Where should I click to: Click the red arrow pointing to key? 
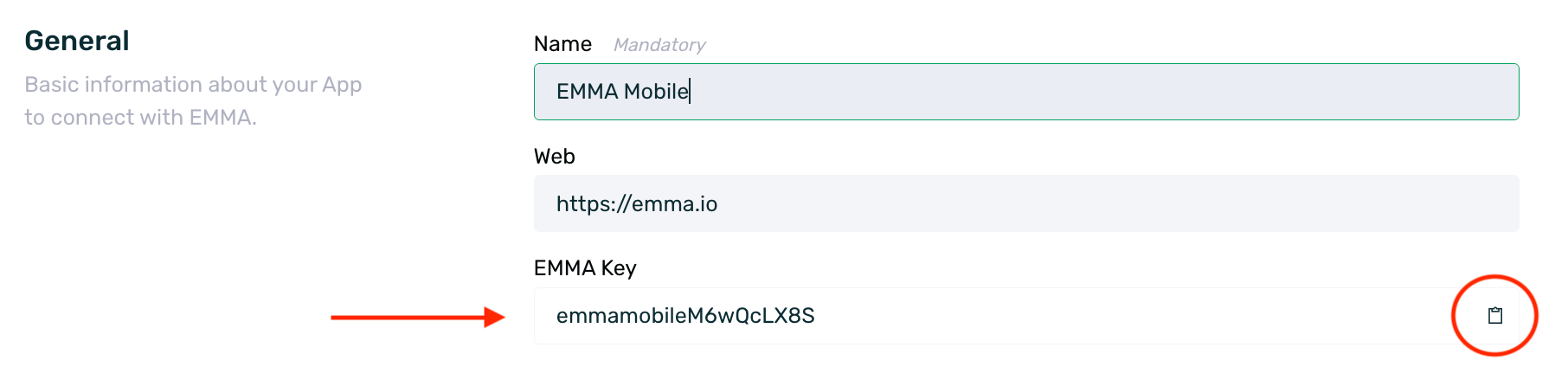418,318
